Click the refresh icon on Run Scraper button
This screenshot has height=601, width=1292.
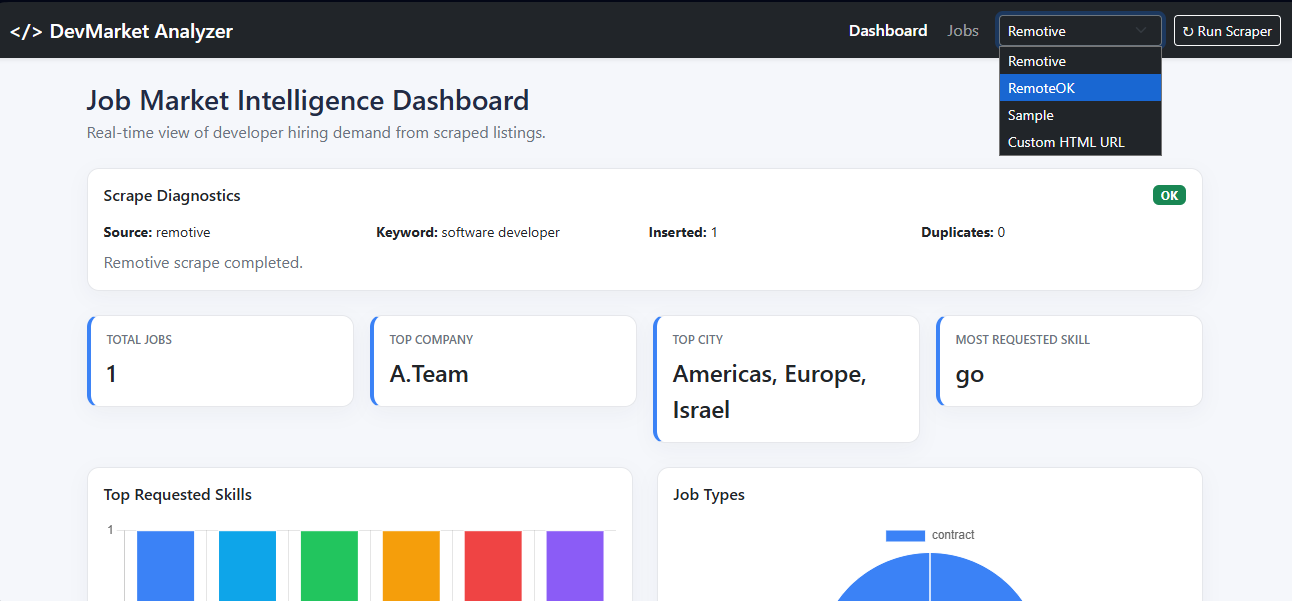coord(1188,30)
